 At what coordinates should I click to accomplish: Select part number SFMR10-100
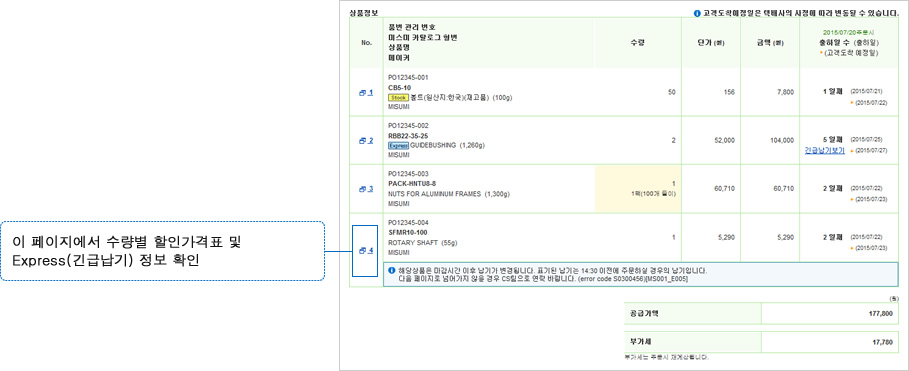point(406,232)
